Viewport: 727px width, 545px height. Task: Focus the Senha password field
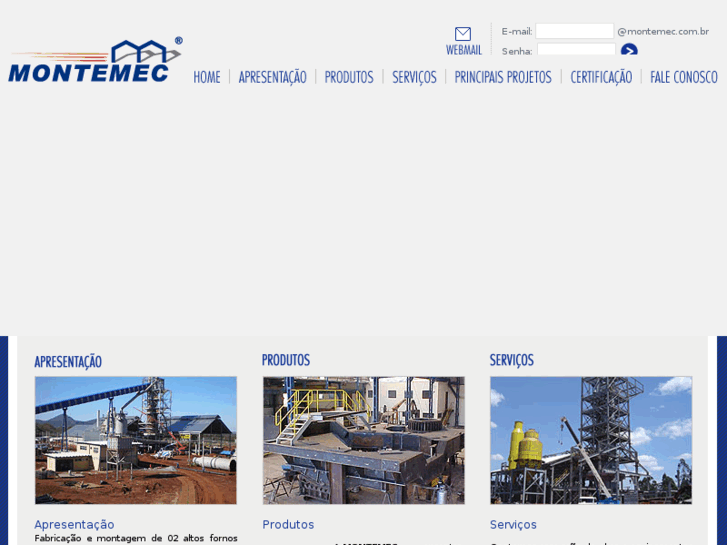coord(576,49)
